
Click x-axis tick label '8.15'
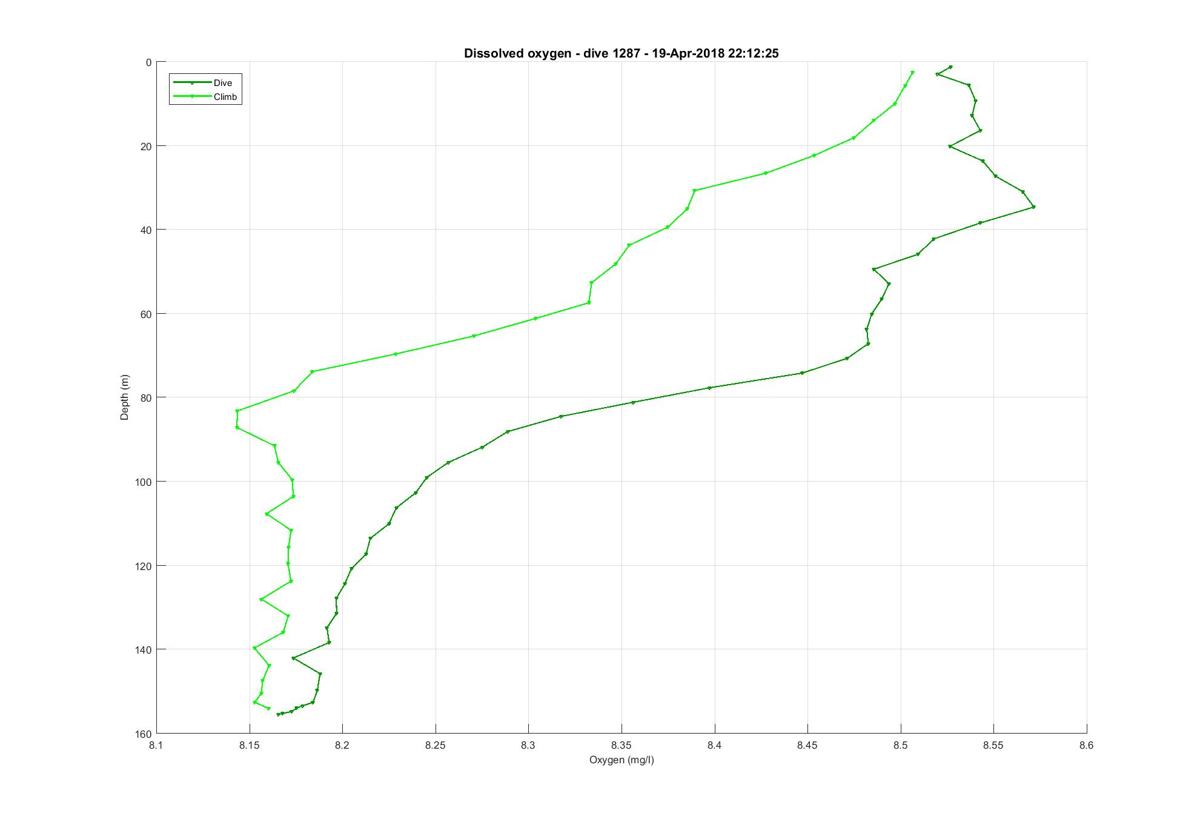(x=249, y=745)
